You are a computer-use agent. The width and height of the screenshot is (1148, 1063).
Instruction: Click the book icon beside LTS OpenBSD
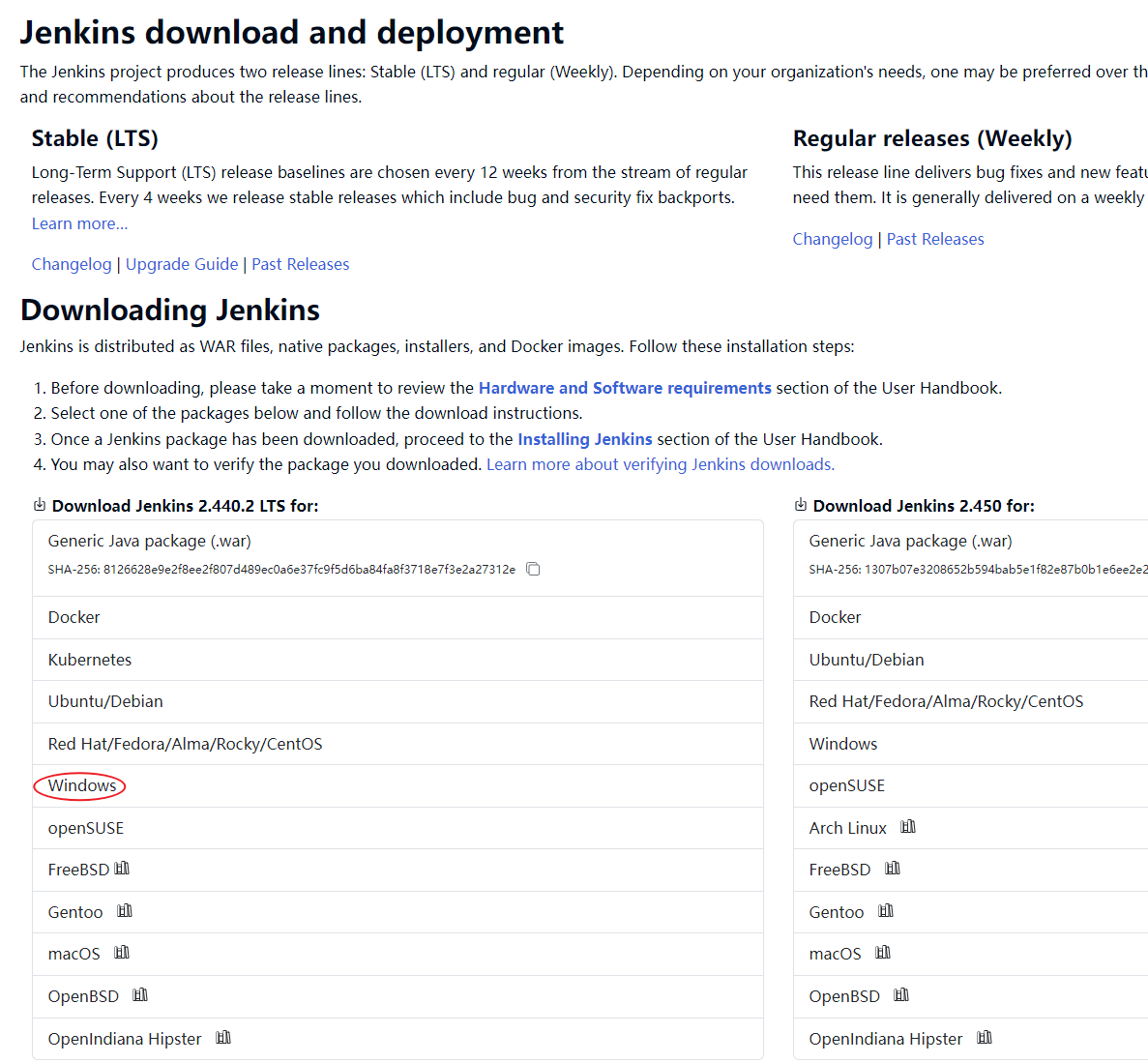pyautogui.click(x=140, y=995)
